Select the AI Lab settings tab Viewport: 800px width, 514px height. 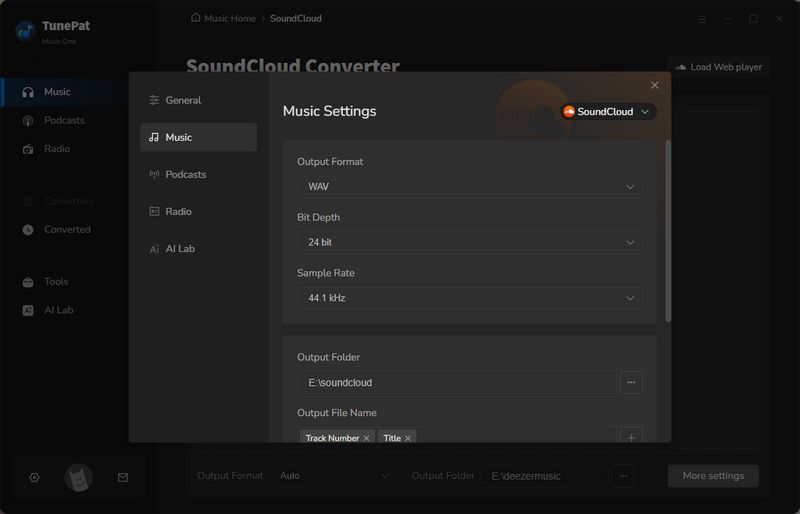(179, 248)
